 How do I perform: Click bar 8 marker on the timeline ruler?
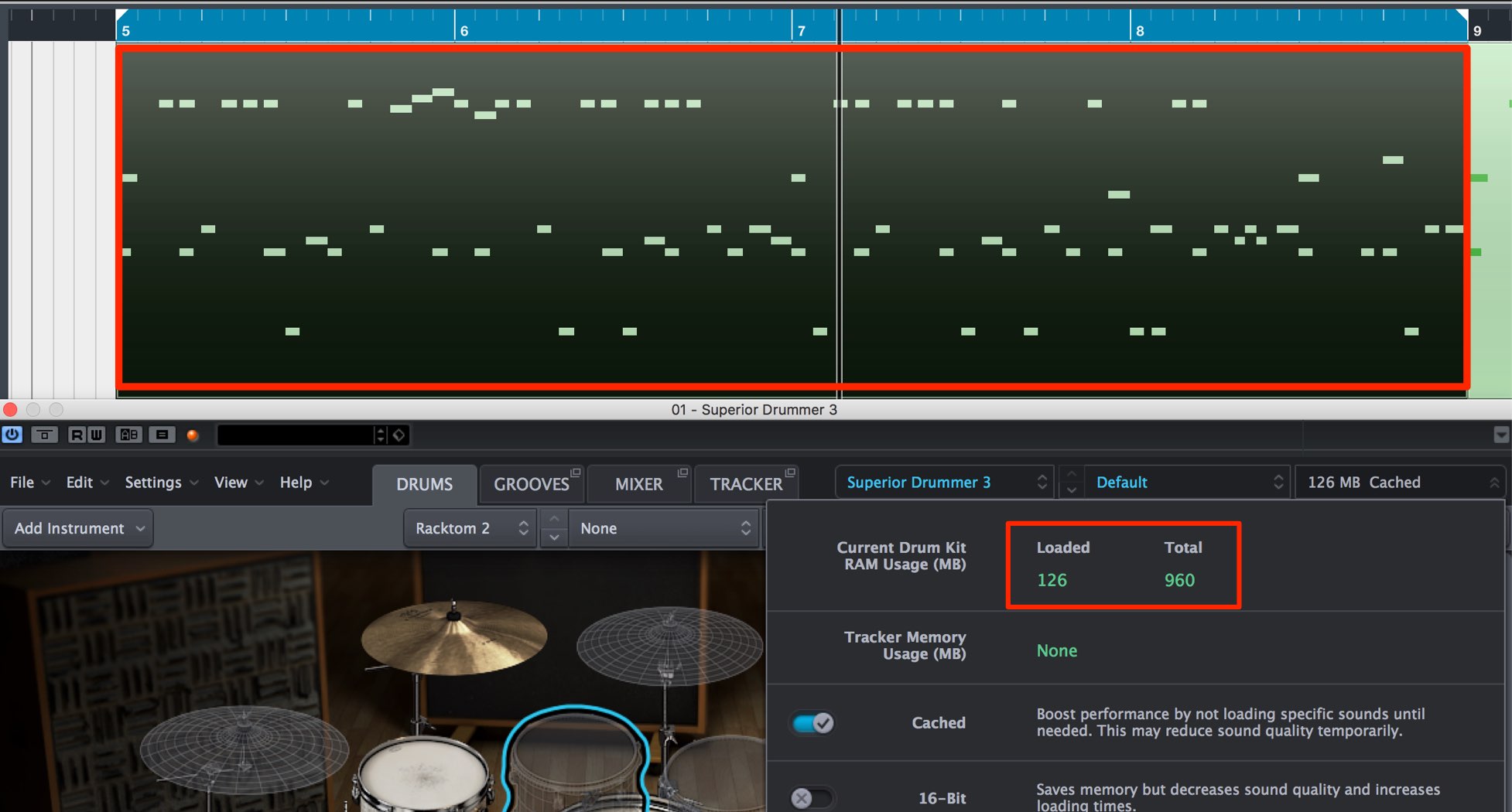[1139, 31]
